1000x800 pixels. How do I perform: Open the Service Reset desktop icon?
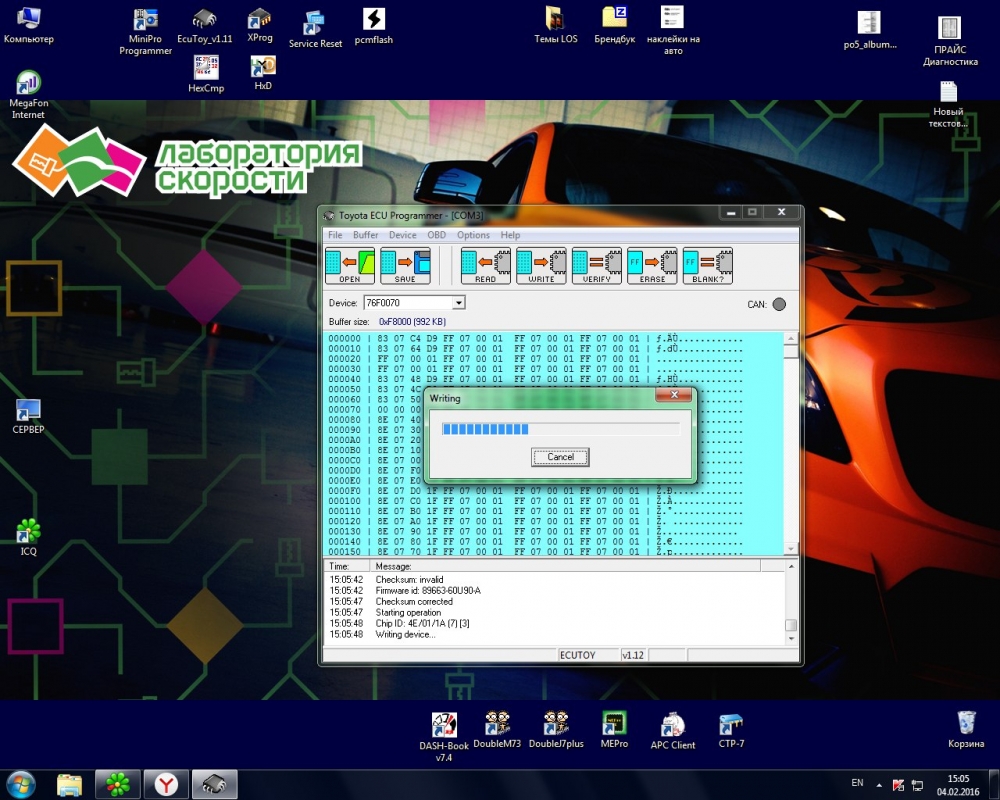click(315, 29)
